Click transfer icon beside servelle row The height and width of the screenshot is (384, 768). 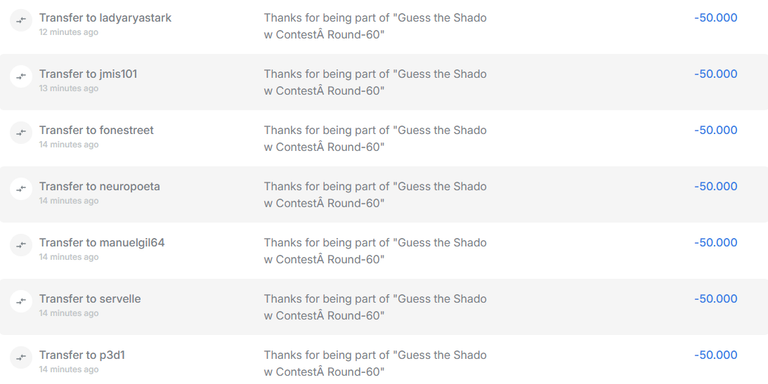pyautogui.click(x=21, y=301)
